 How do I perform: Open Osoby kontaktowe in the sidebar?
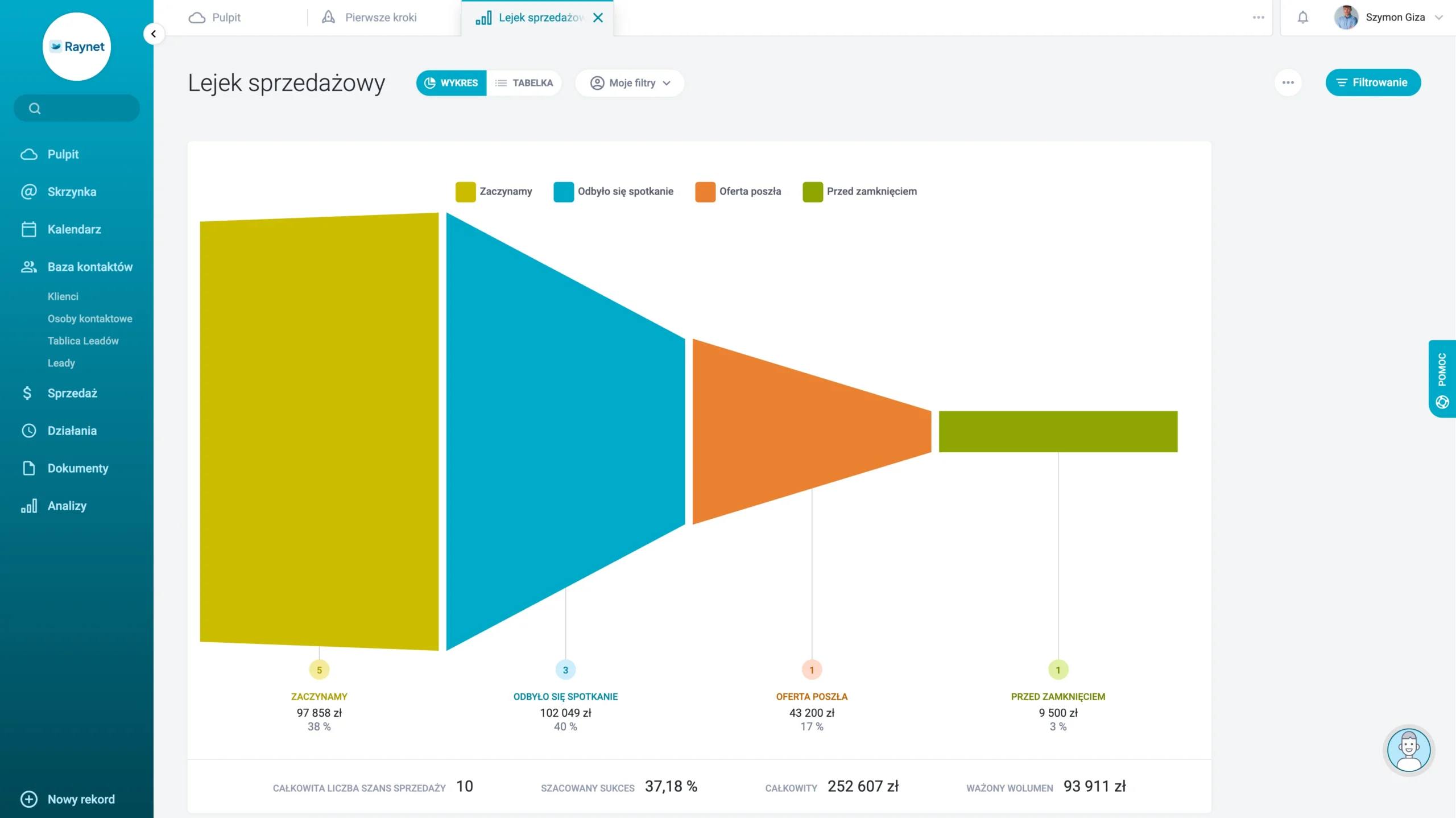(90, 319)
